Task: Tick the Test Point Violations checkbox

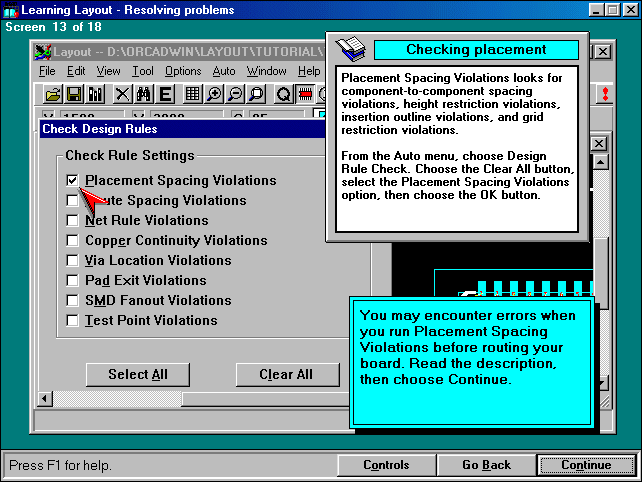Action: [72, 321]
